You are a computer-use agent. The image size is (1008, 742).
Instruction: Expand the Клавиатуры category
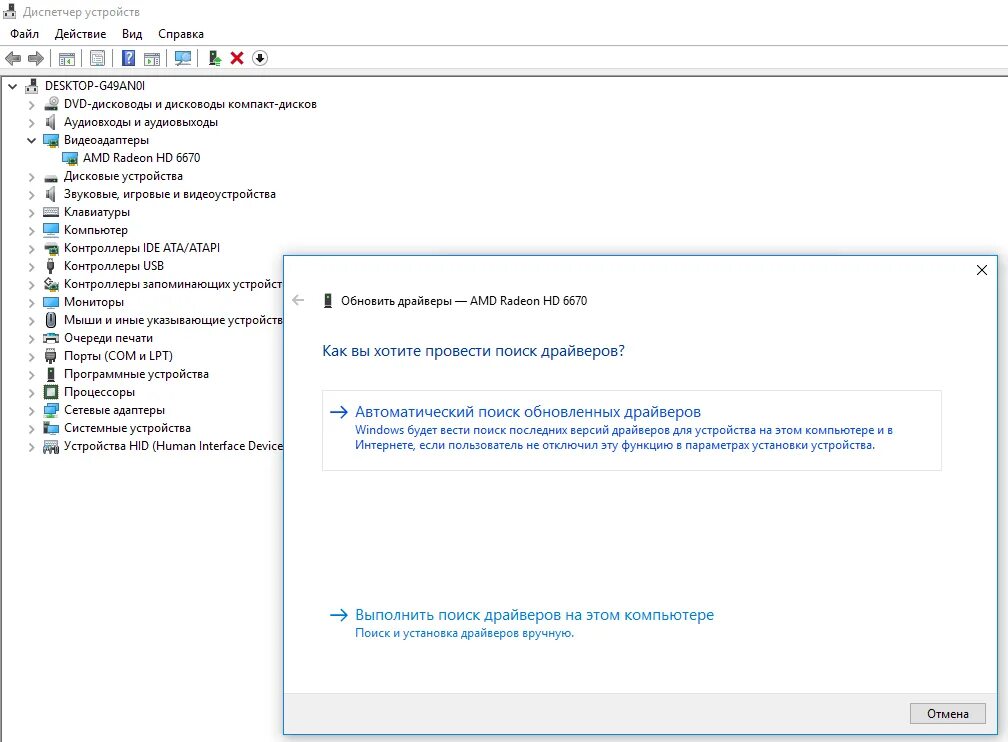(x=32, y=212)
